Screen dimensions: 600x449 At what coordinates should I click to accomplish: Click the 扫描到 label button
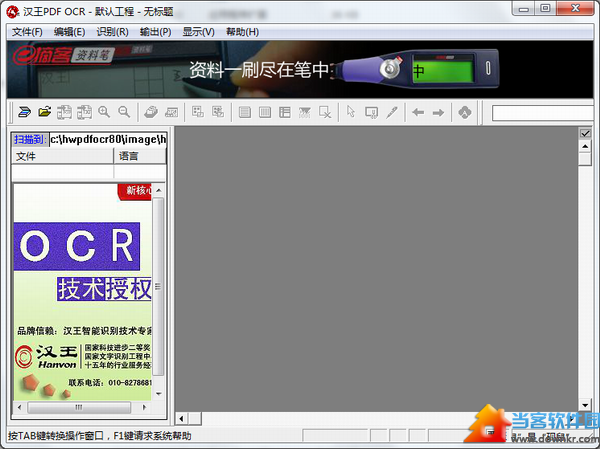(x=29, y=140)
